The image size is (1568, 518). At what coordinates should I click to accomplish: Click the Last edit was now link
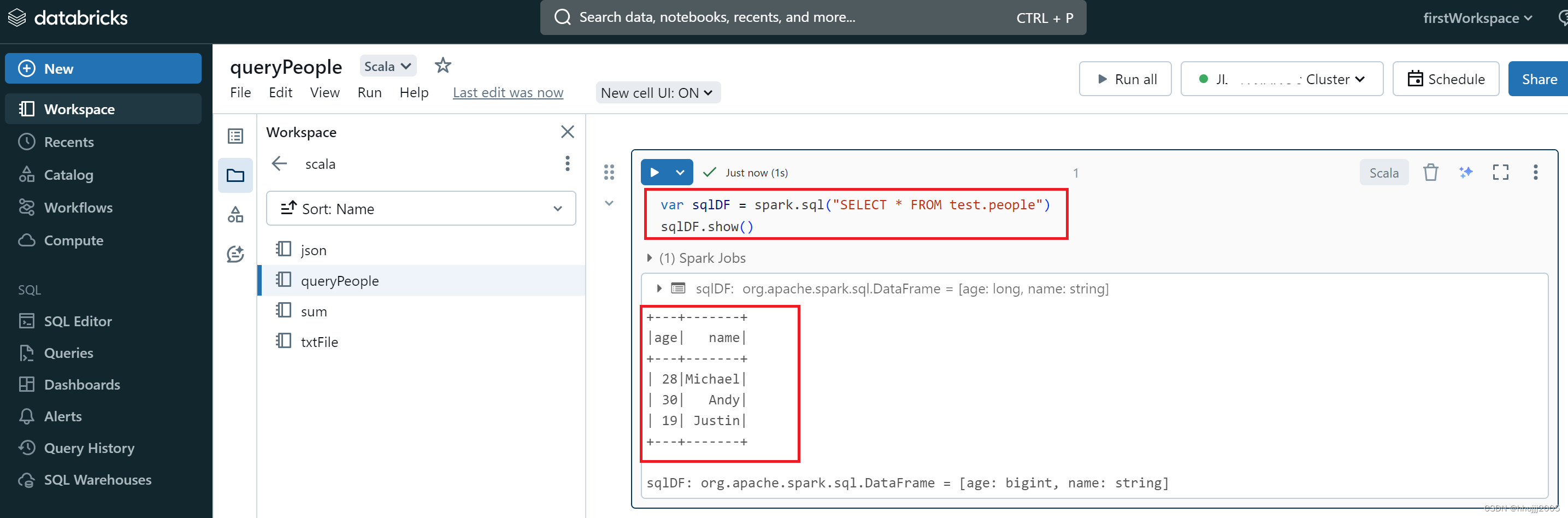click(508, 92)
